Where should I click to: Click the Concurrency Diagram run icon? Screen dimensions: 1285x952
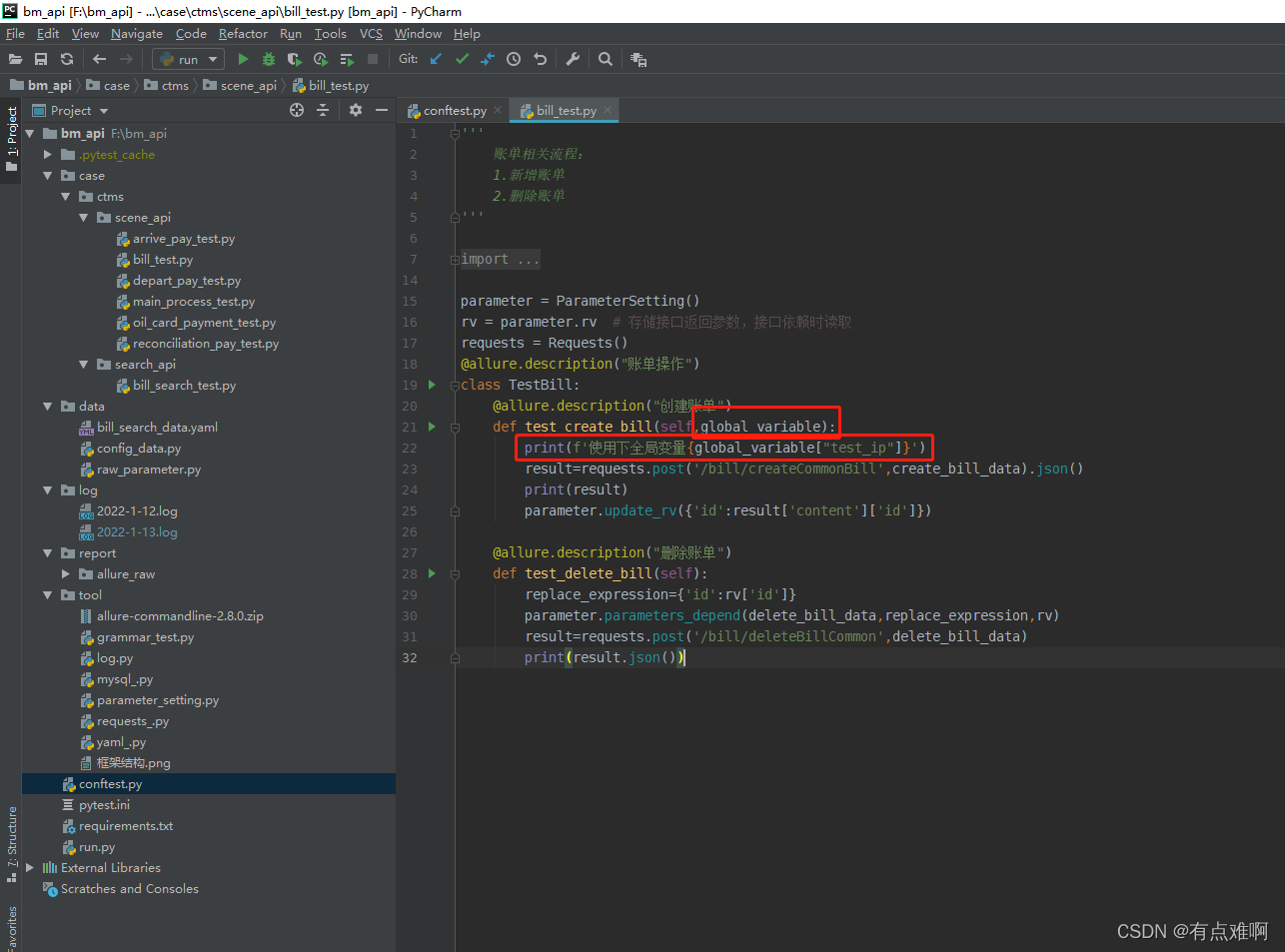[347, 60]
